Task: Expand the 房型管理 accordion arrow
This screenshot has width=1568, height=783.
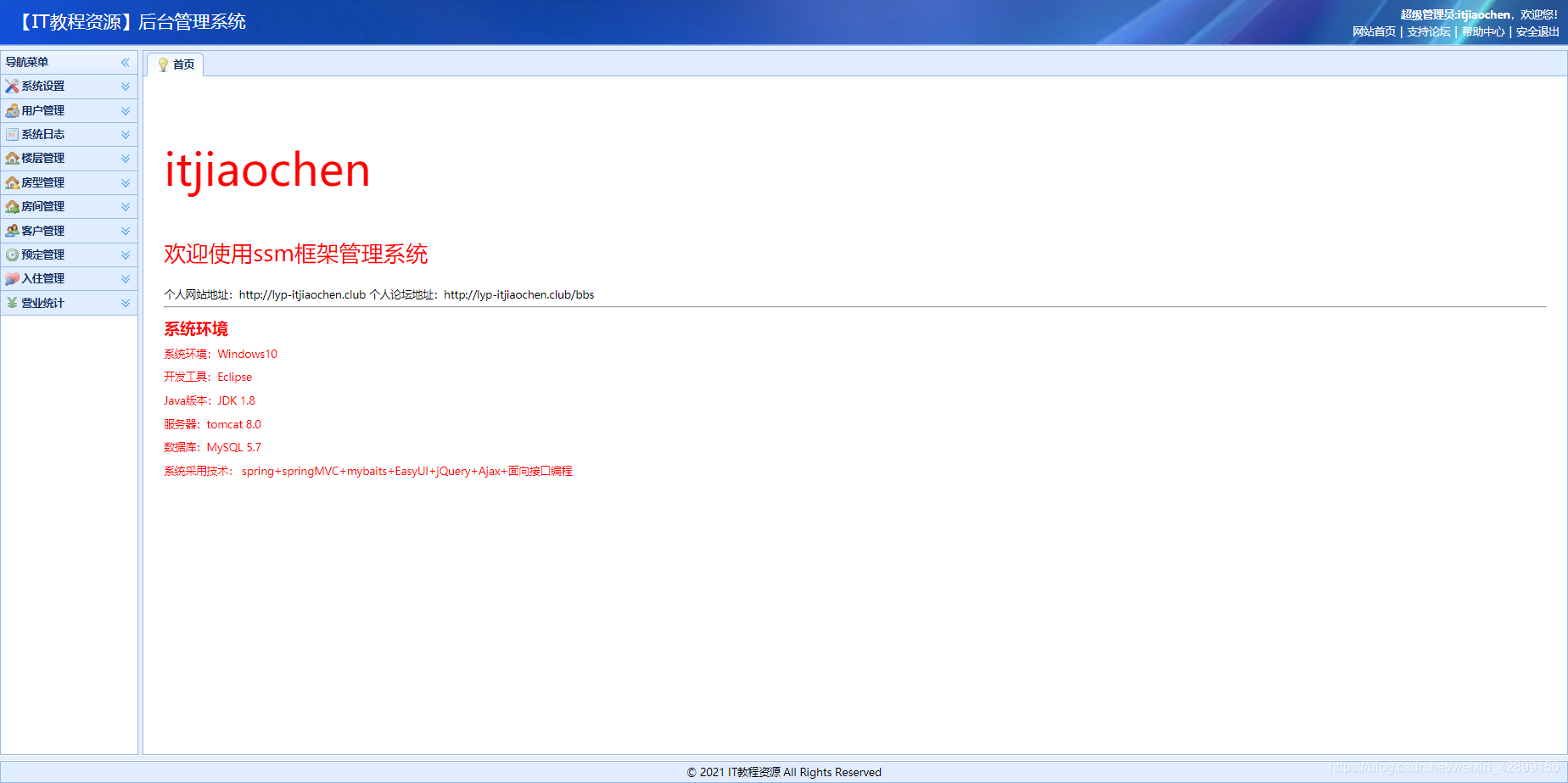Action: pyautogui.click(x=126, y=182)
